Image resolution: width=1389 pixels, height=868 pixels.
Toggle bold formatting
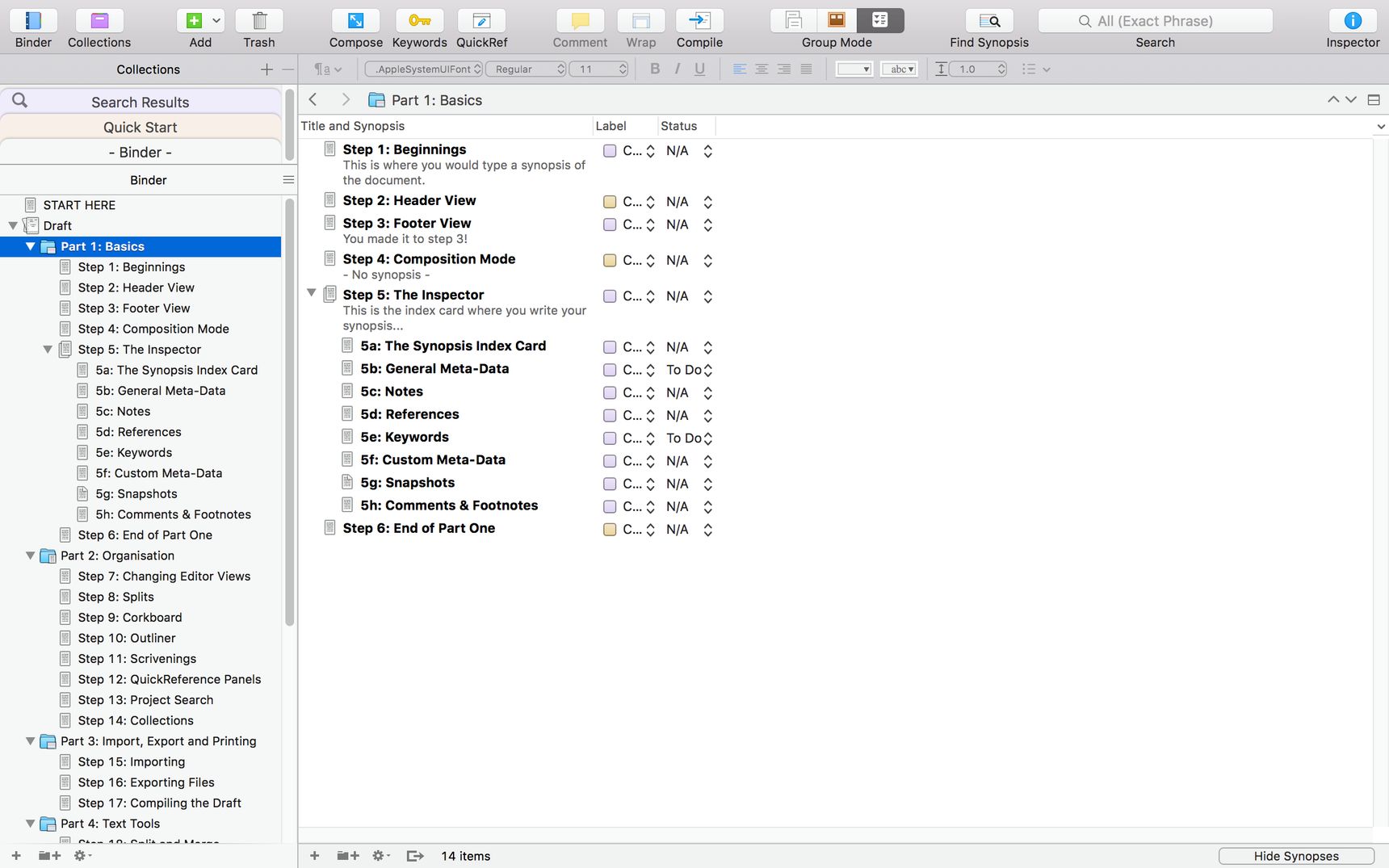655,69
